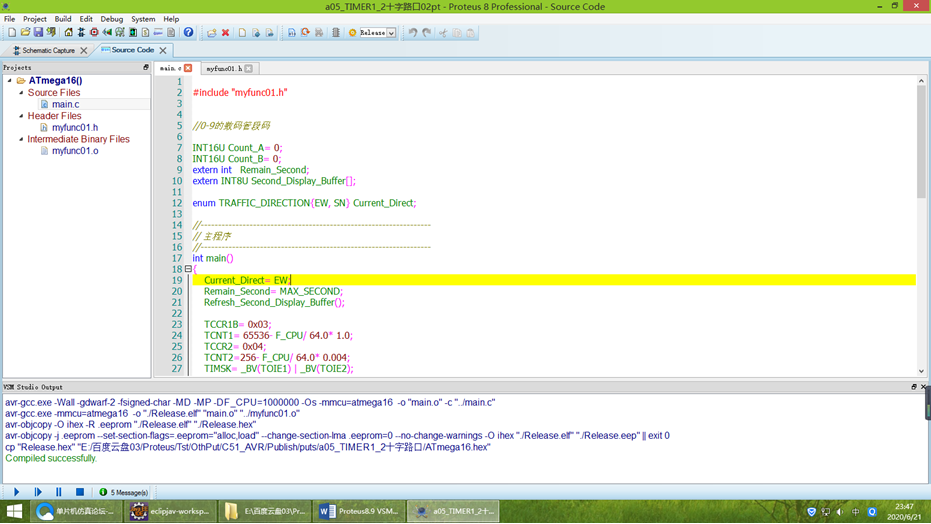The width and height of the screenshot is (931, 524).
Task: Pause the simulation
Action: (58, 492)
